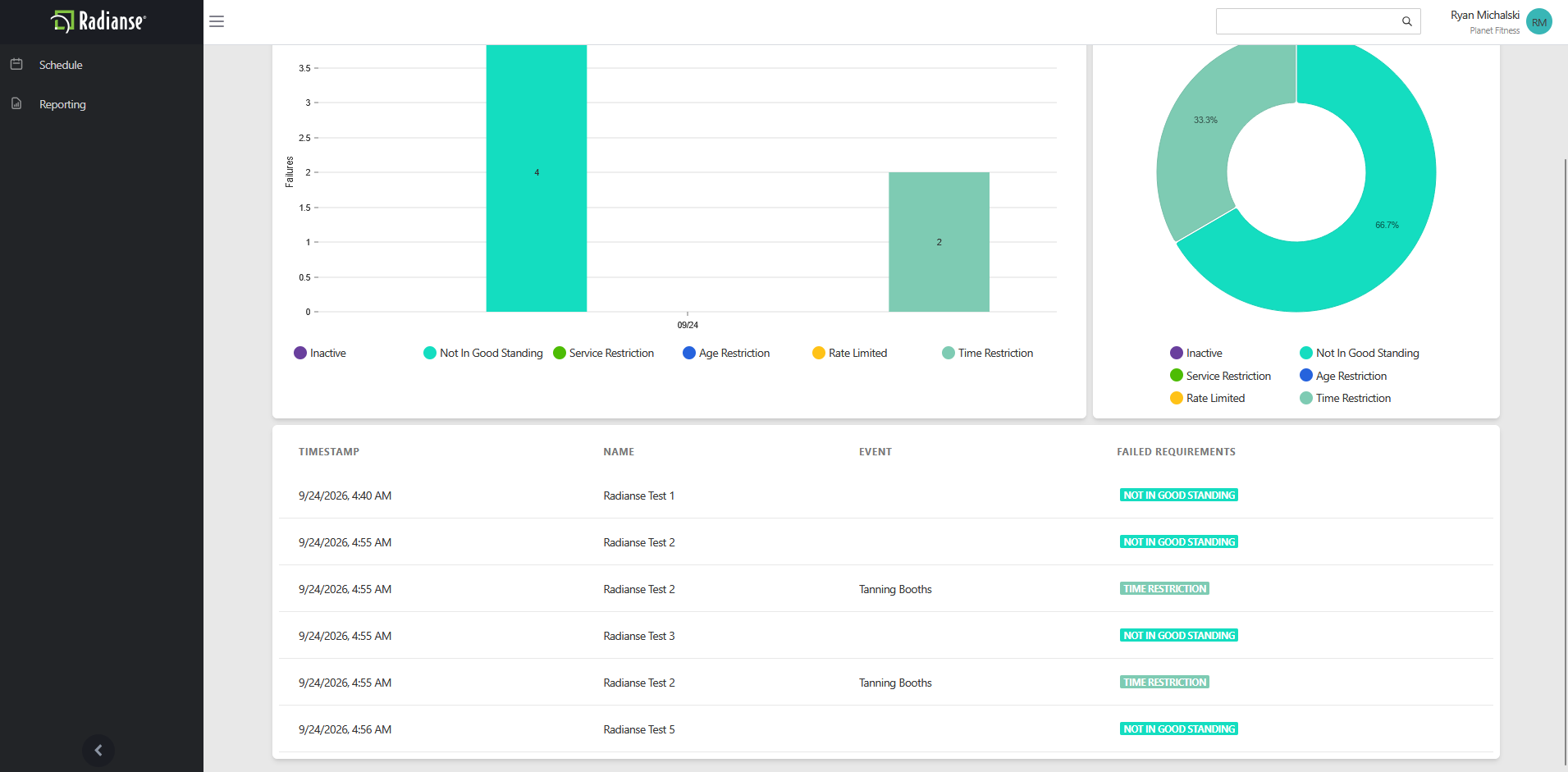Click the Not In Good Standing bar

pos(537,178)
